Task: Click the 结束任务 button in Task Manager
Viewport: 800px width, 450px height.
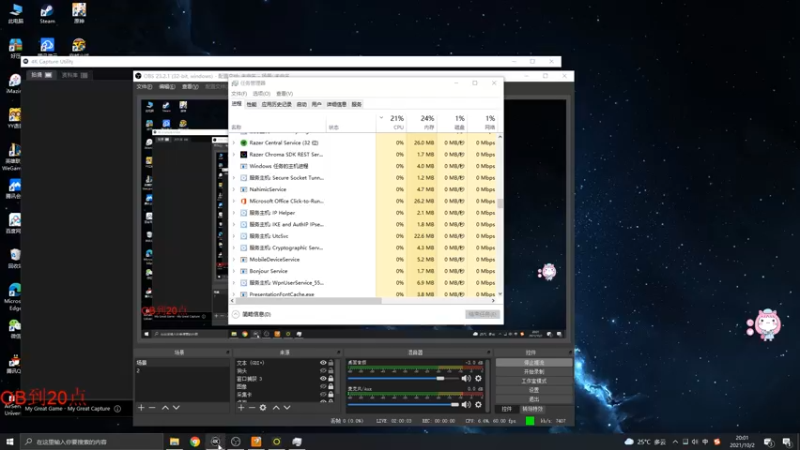Action: [x=482, y=314]
